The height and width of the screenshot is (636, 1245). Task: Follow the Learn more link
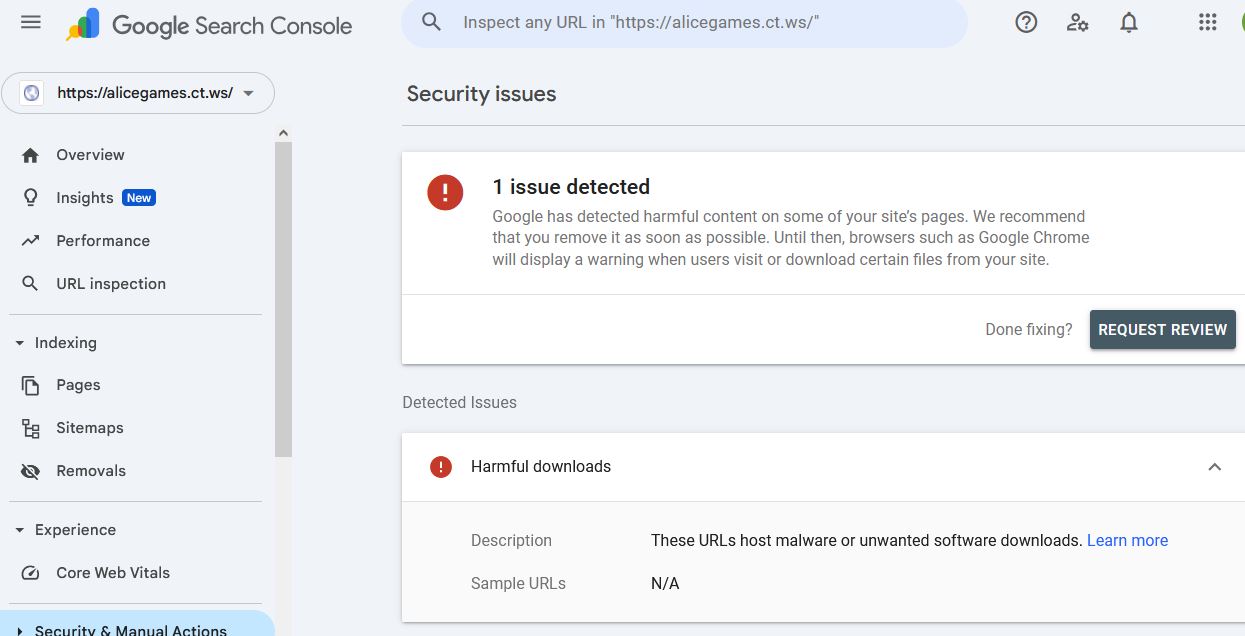(1127, 540)
